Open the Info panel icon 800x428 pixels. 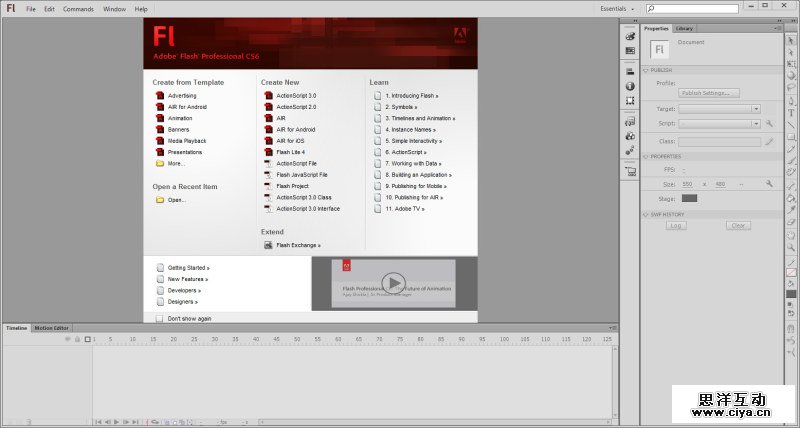(630, 86)
